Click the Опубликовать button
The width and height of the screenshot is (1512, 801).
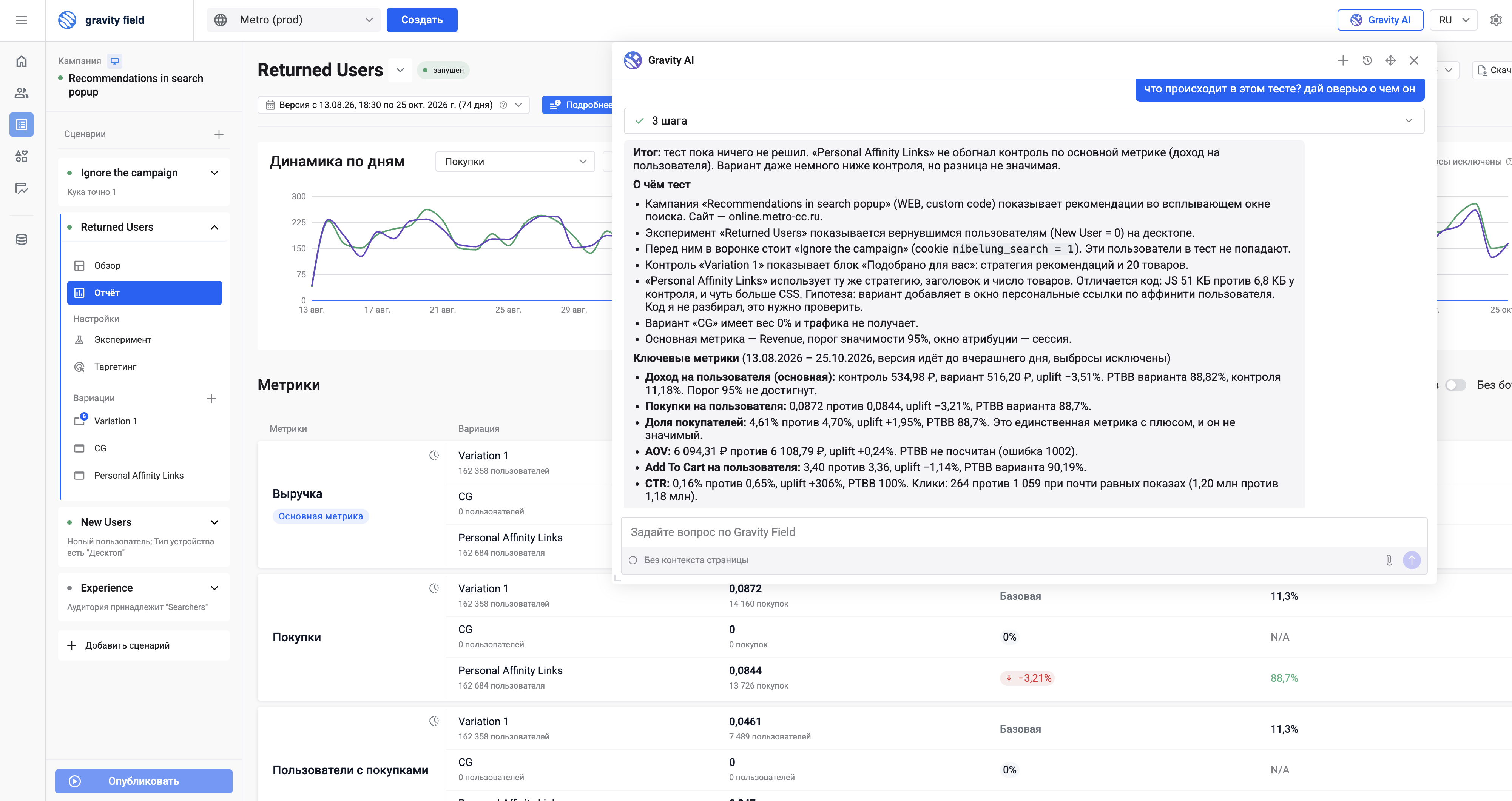[x=144, y=781]
